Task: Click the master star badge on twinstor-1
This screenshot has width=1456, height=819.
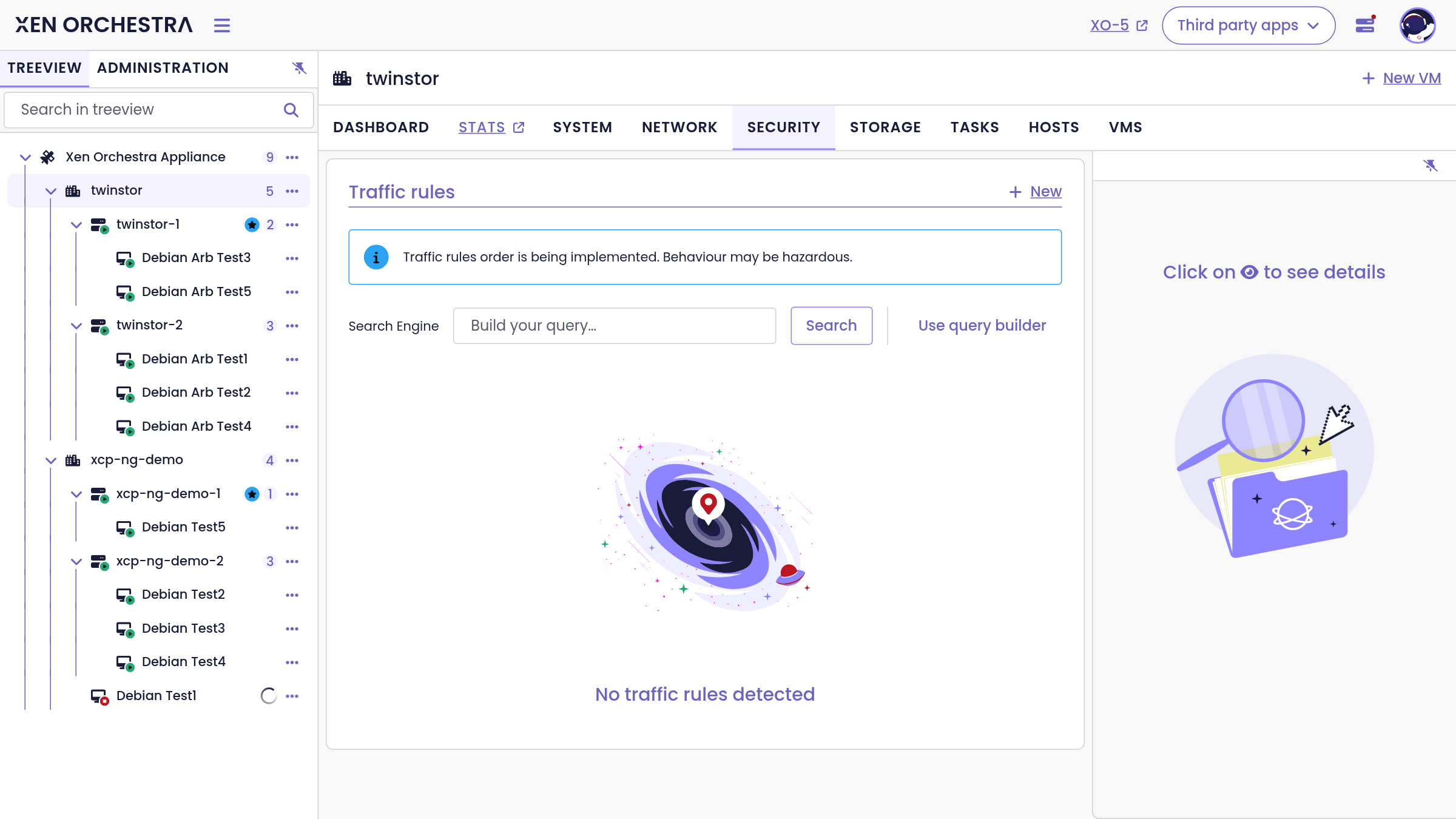Action: coord(252,225)
